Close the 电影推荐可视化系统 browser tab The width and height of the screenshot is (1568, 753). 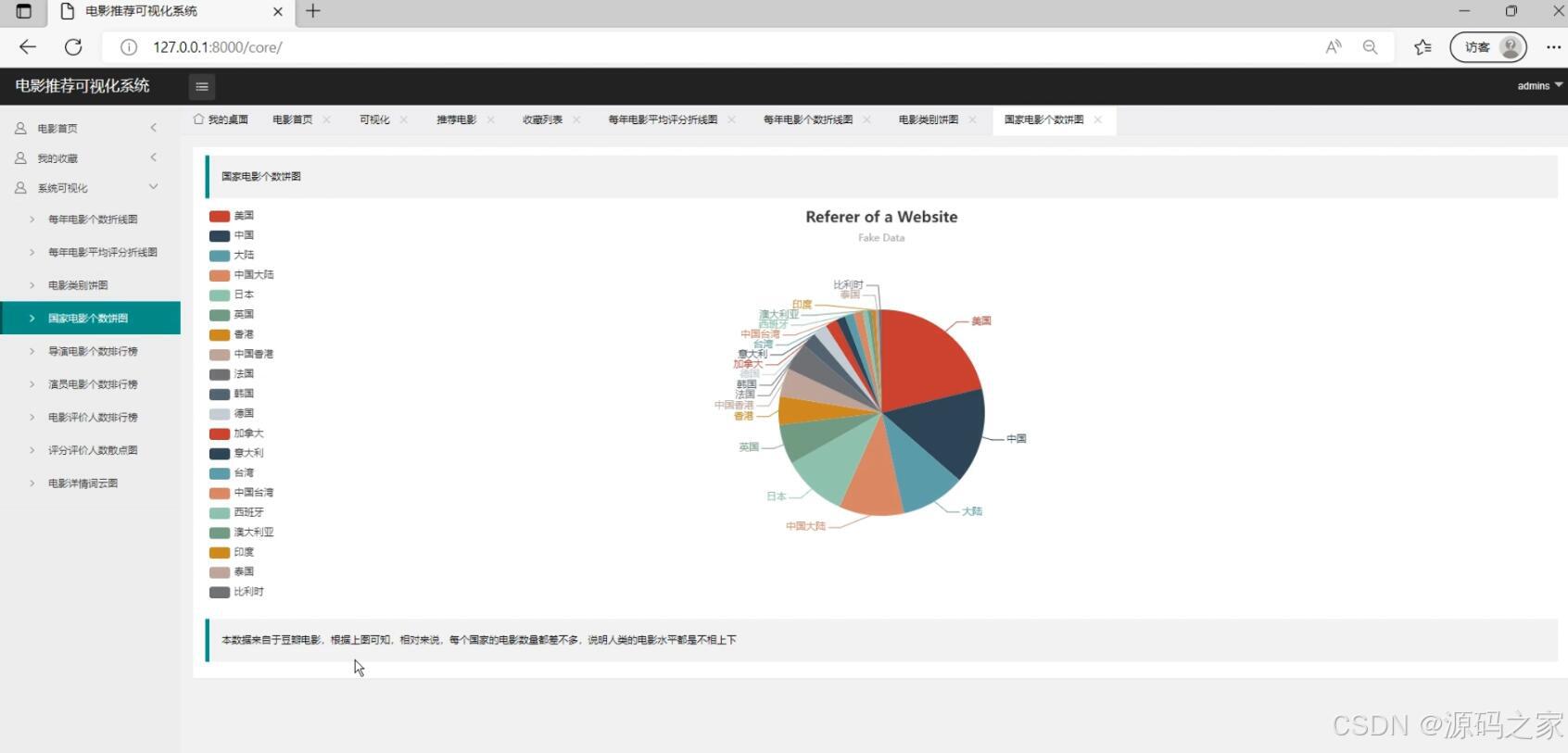pos(277,11)
